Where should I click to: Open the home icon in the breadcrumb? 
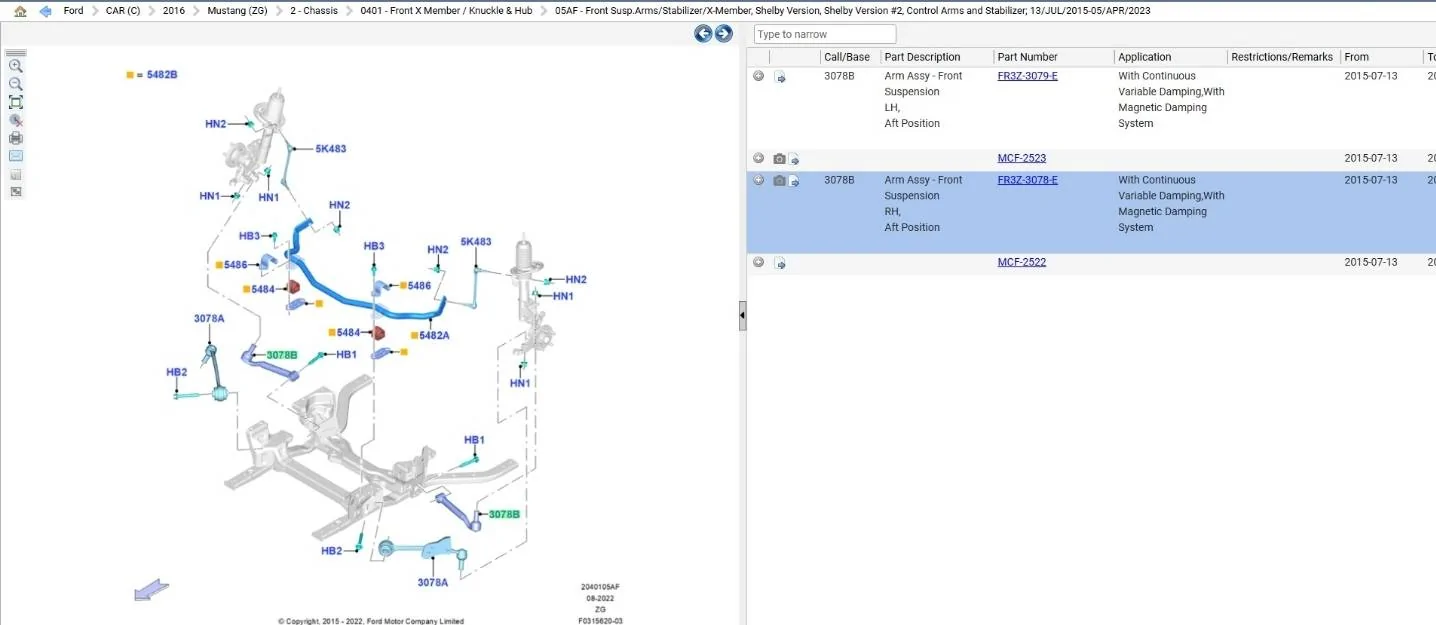20,11
